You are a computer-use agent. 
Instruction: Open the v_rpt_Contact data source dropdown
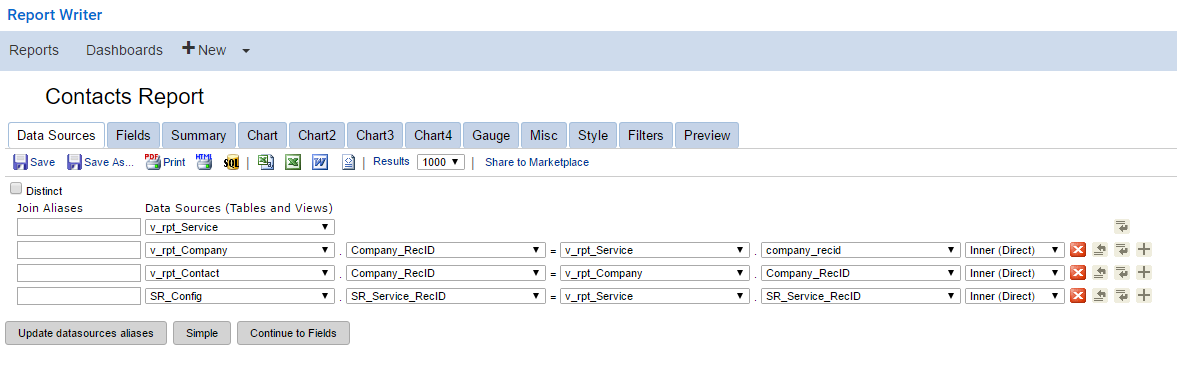coord(239,273)
